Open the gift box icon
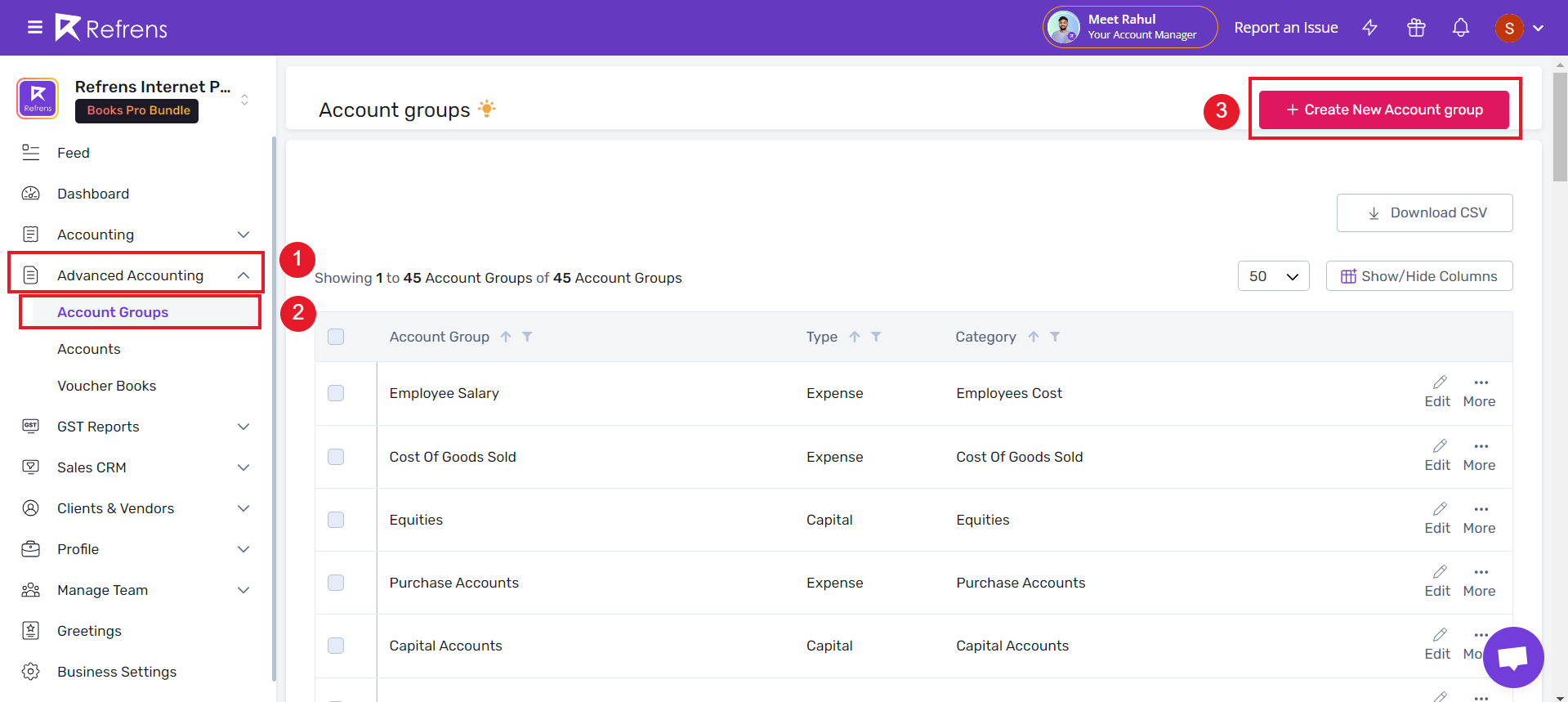This screenshot has width=1568, height=702. pos(1416,28)
